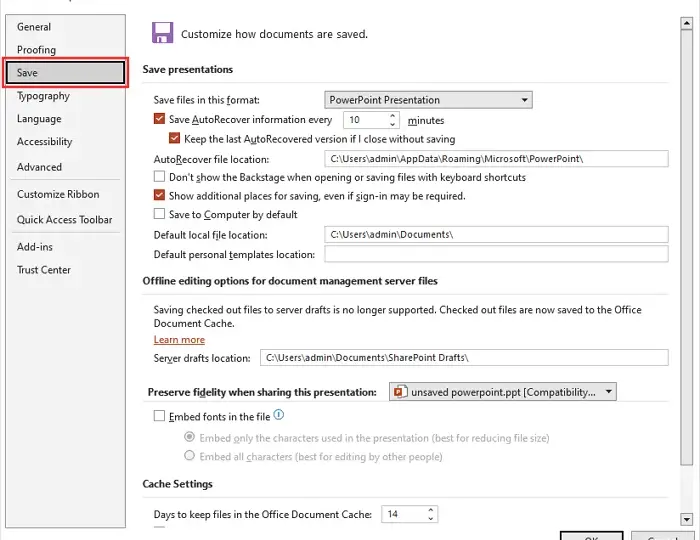Click the Default personal templates location field
700x540 pixels.
pyautogui.click(x=496, y=254)
